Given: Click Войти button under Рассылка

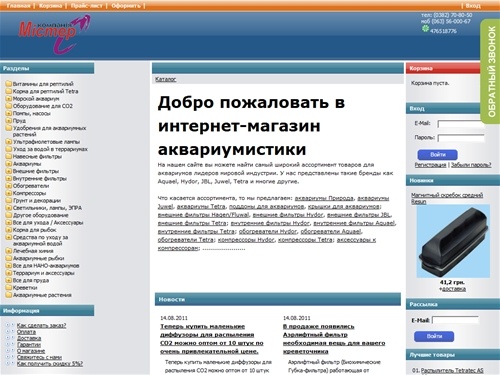Looking at the screenshot, I should 434,336.
